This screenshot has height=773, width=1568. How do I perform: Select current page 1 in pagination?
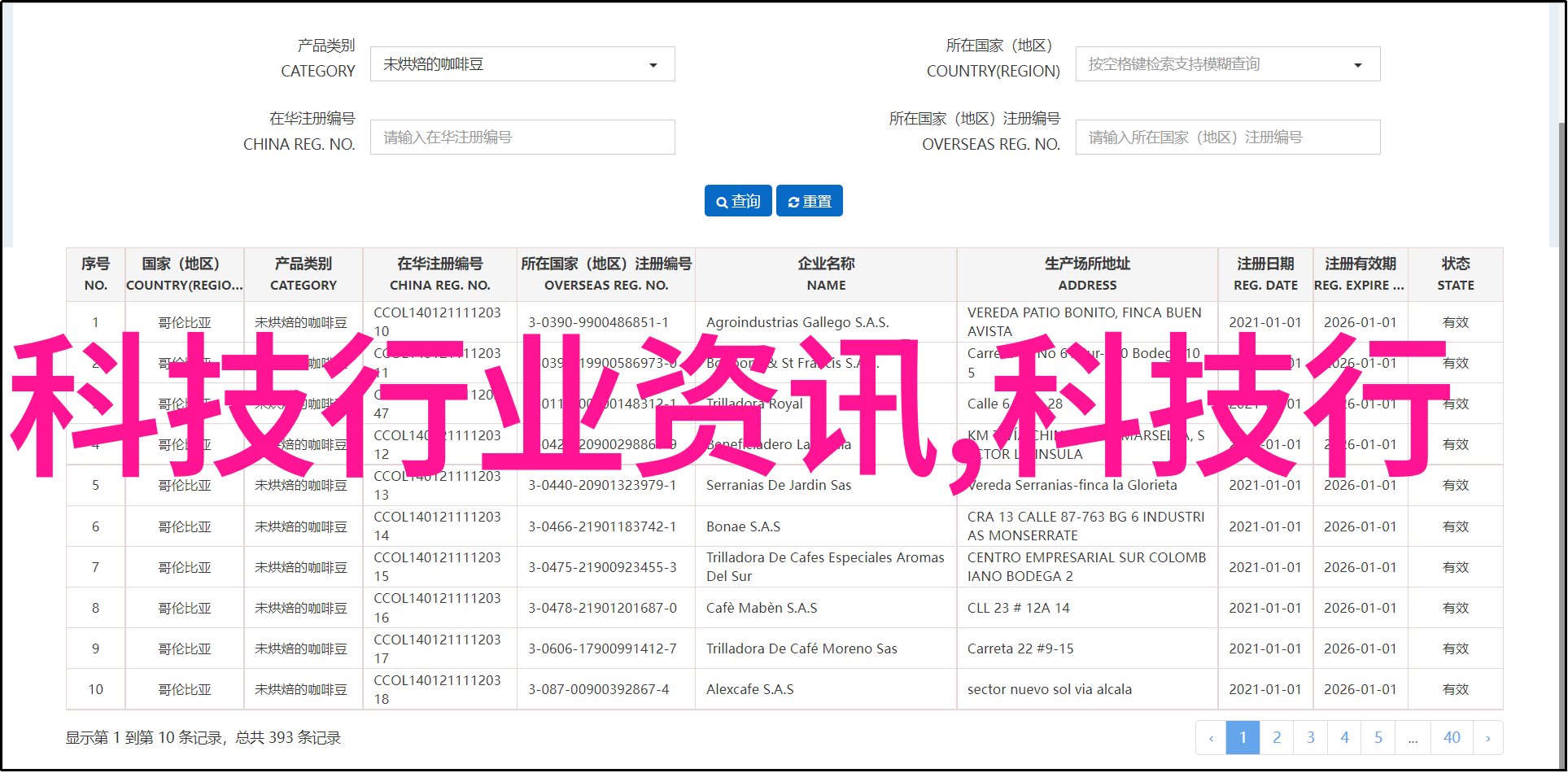click(x=1243, y=738)
